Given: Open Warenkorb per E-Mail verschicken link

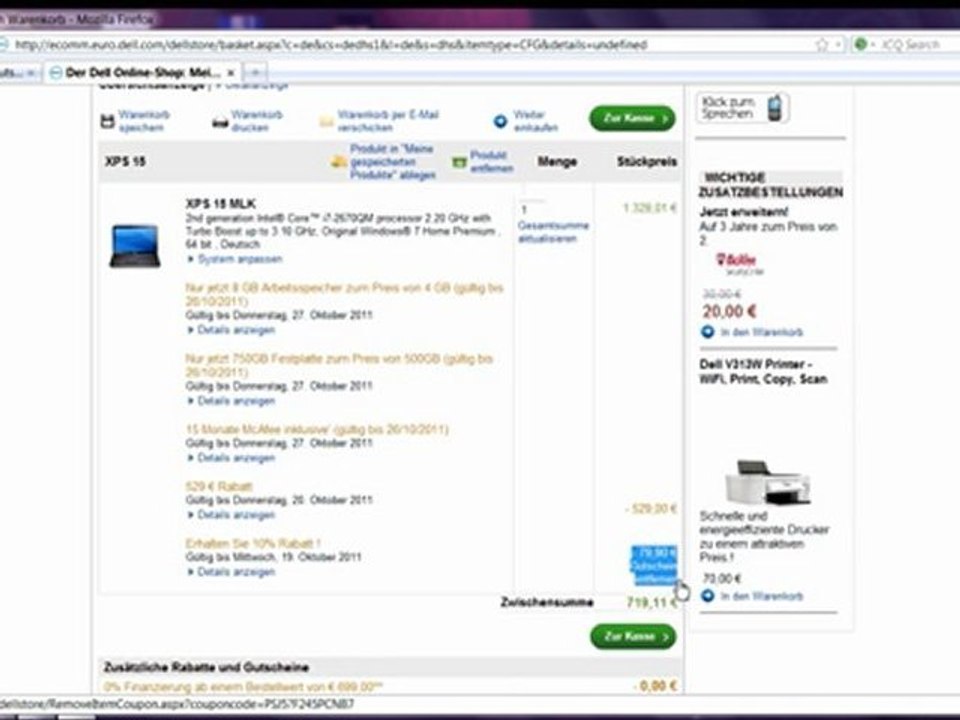Looking at the screenshot, I should [388, 121].
